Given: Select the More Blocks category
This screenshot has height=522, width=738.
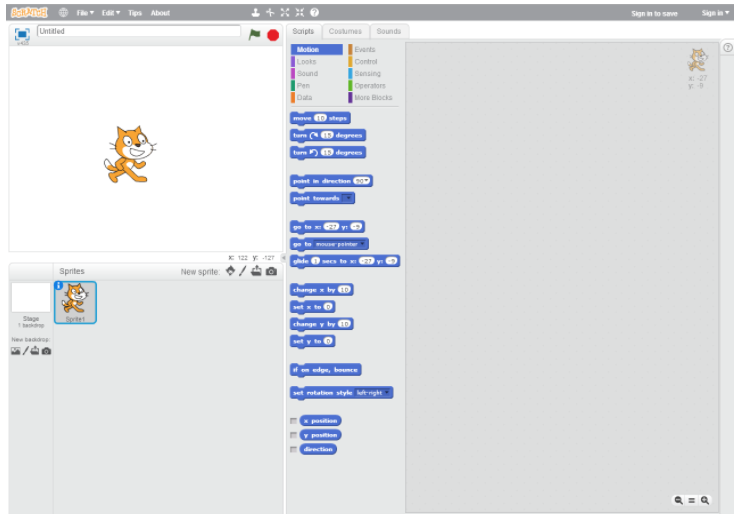Looking at the screenshot, I should [x=373, y=97].
